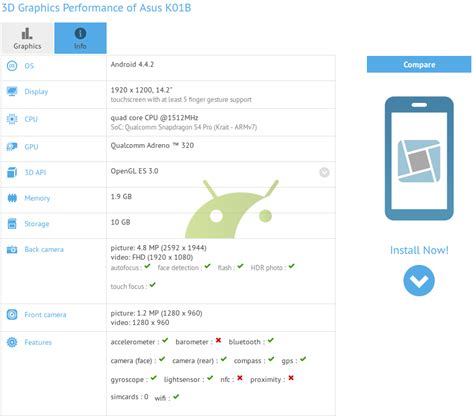Click the bar chart icon on Graphics tab

[27, 33]
